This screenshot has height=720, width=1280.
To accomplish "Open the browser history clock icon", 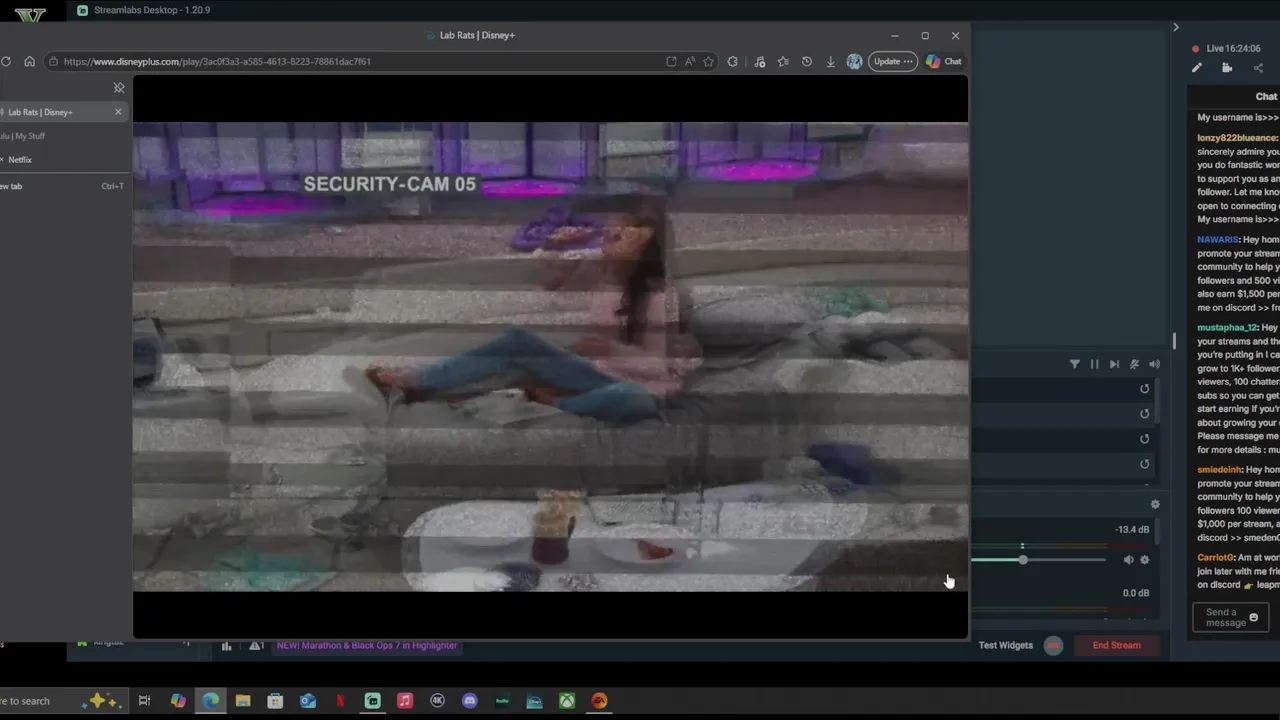I will click(x=806, y=61).
